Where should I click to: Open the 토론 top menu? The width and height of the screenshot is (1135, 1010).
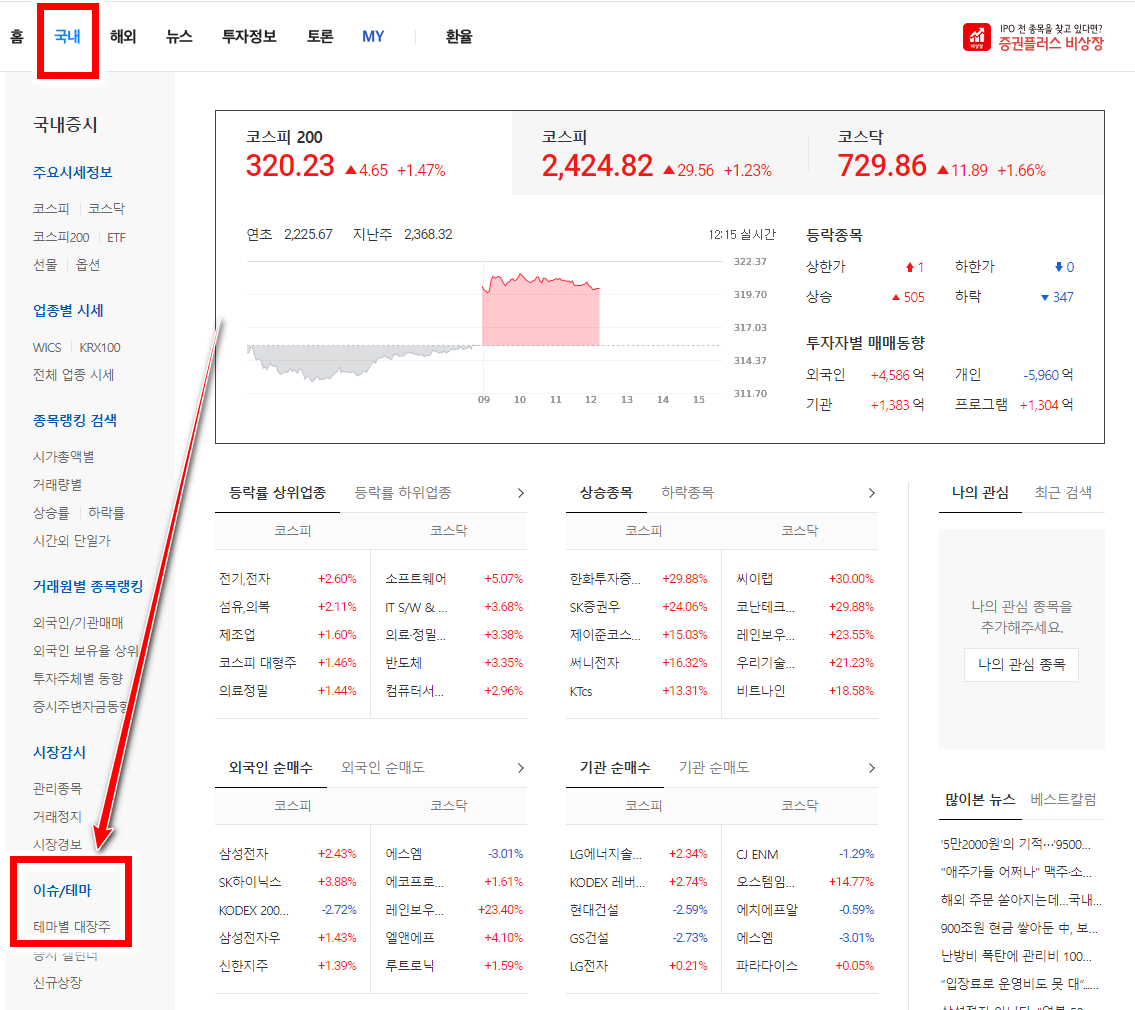(x=320, y=36)
